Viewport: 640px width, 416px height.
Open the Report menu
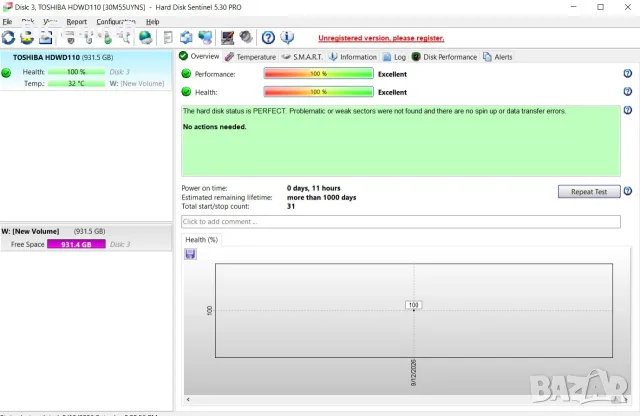pos(76,22)
